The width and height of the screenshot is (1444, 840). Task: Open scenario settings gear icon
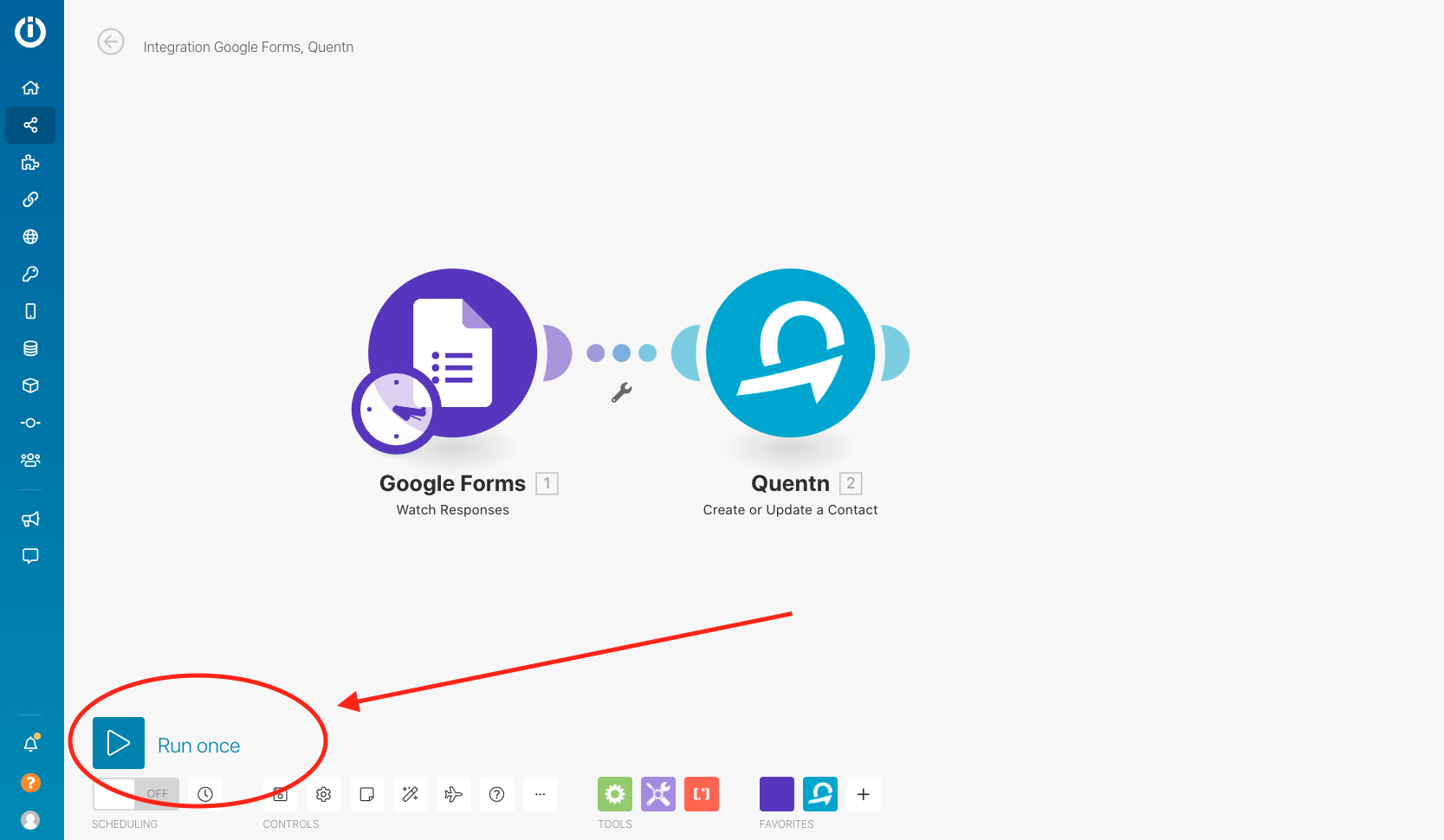tap(324, 794)
